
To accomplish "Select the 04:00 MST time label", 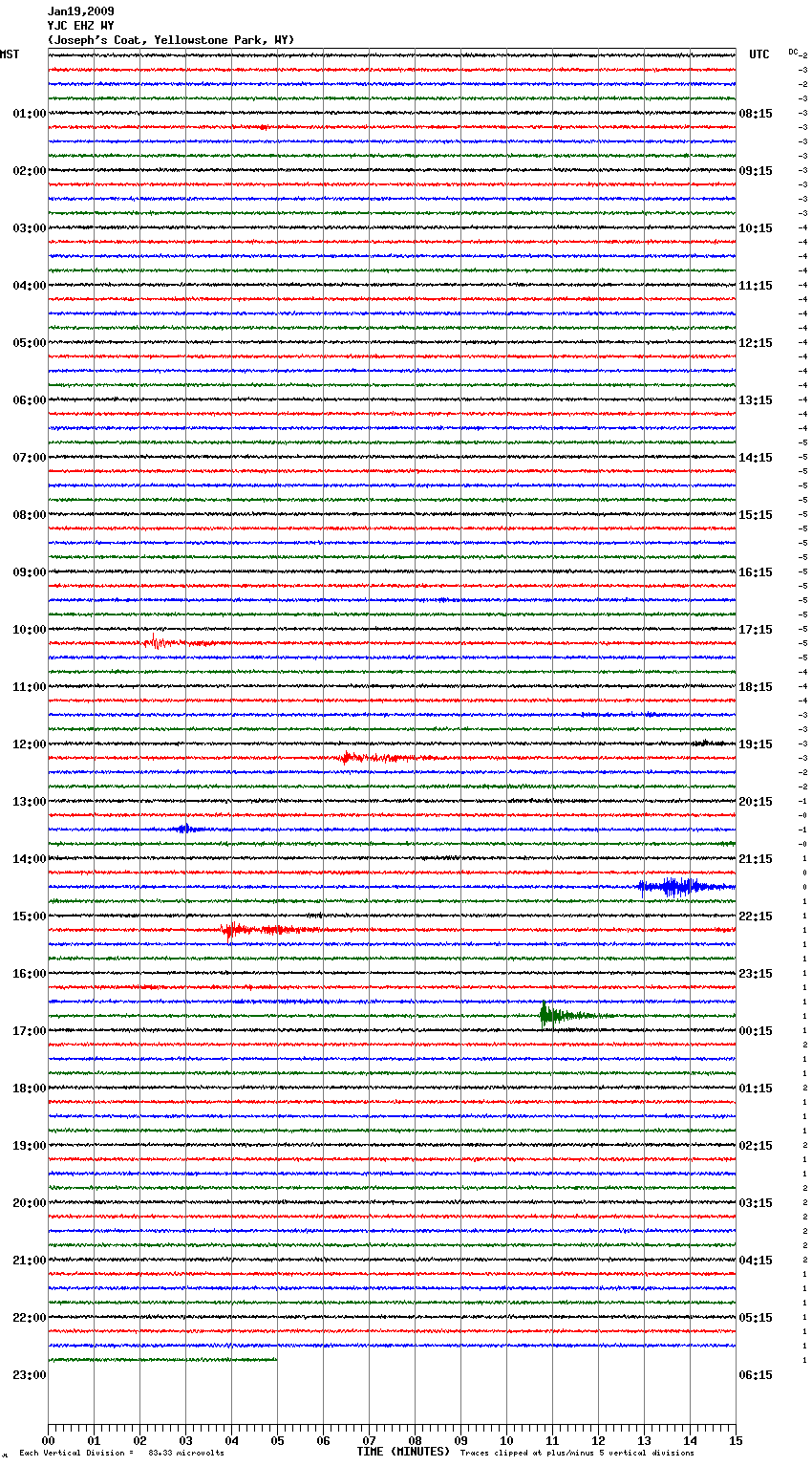I will (x=29, y=286).
